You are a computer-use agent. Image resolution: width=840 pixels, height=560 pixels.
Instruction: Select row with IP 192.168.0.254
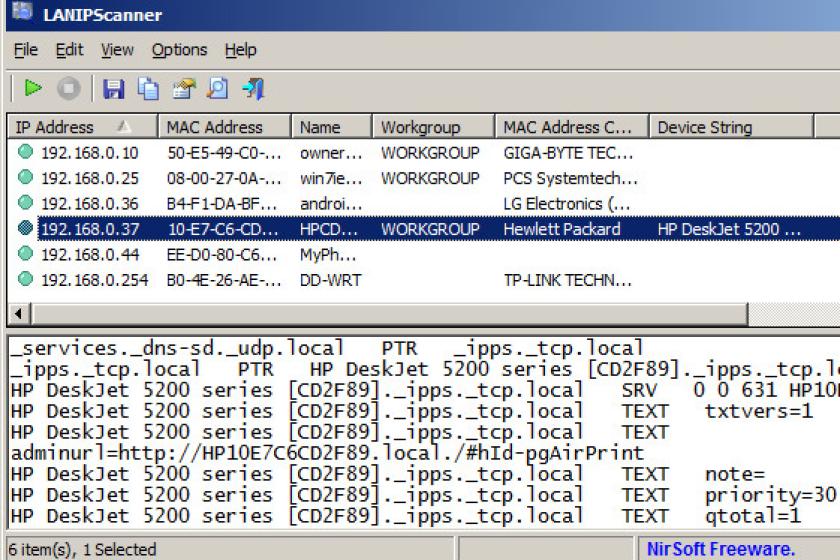424,280
